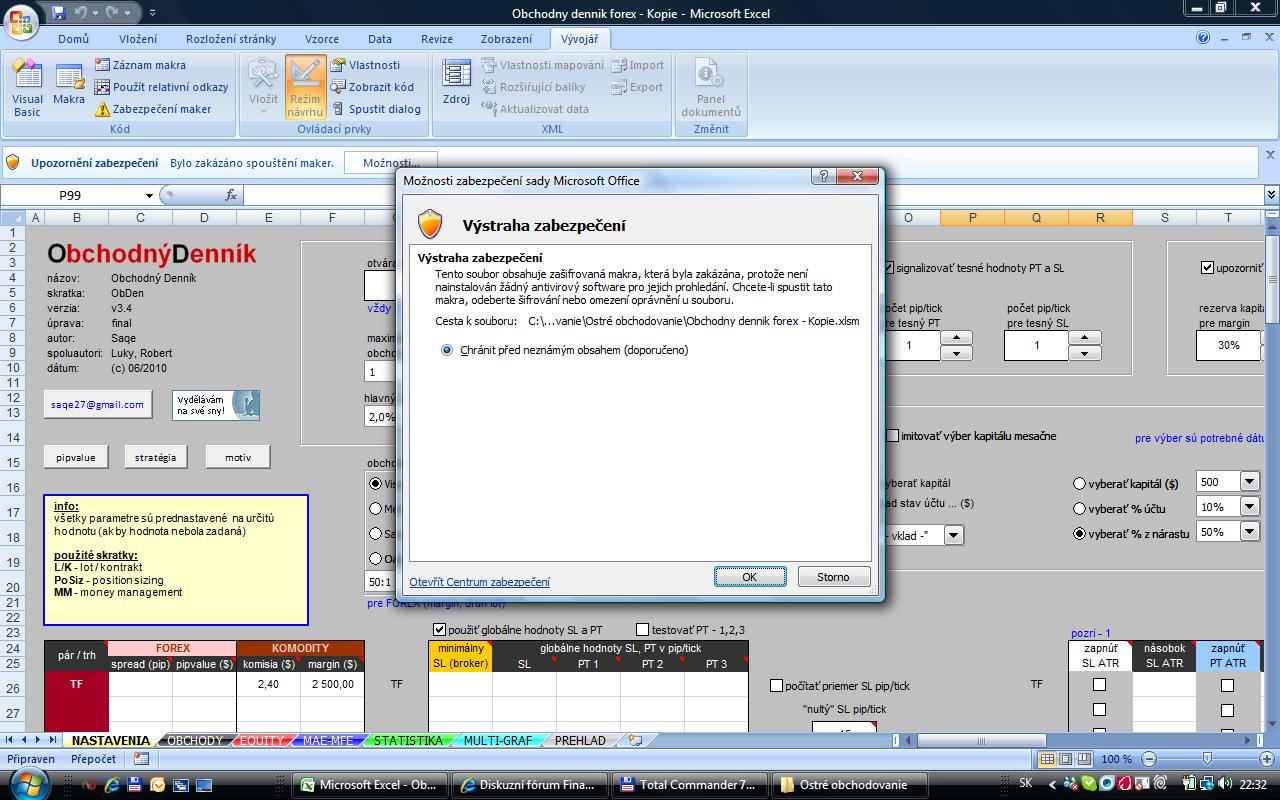Click the dialog help question mark
Viewport: 1280px width, 800px height.
823,177
